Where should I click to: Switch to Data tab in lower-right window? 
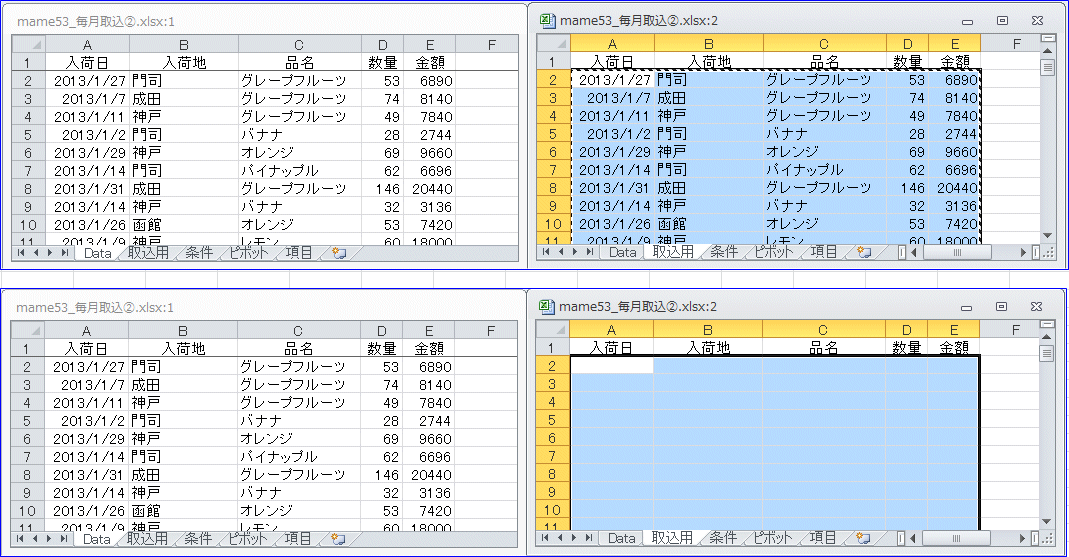pos(622,538)
